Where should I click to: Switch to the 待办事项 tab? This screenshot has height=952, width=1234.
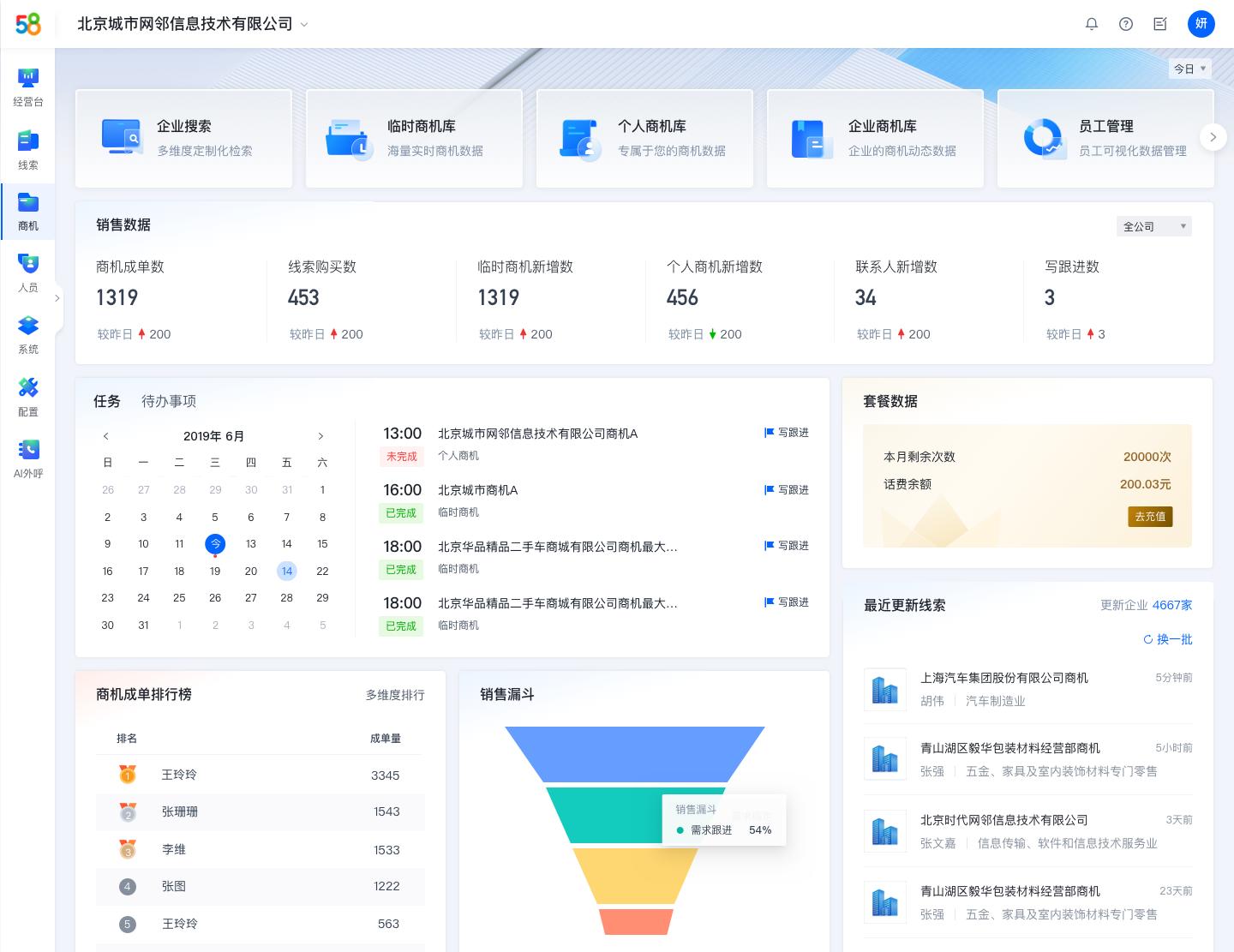pyautogui.click(x=169, y=401)
